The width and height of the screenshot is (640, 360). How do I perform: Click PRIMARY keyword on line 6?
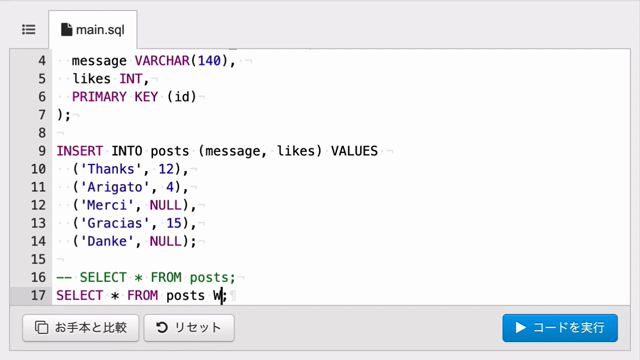99,97
